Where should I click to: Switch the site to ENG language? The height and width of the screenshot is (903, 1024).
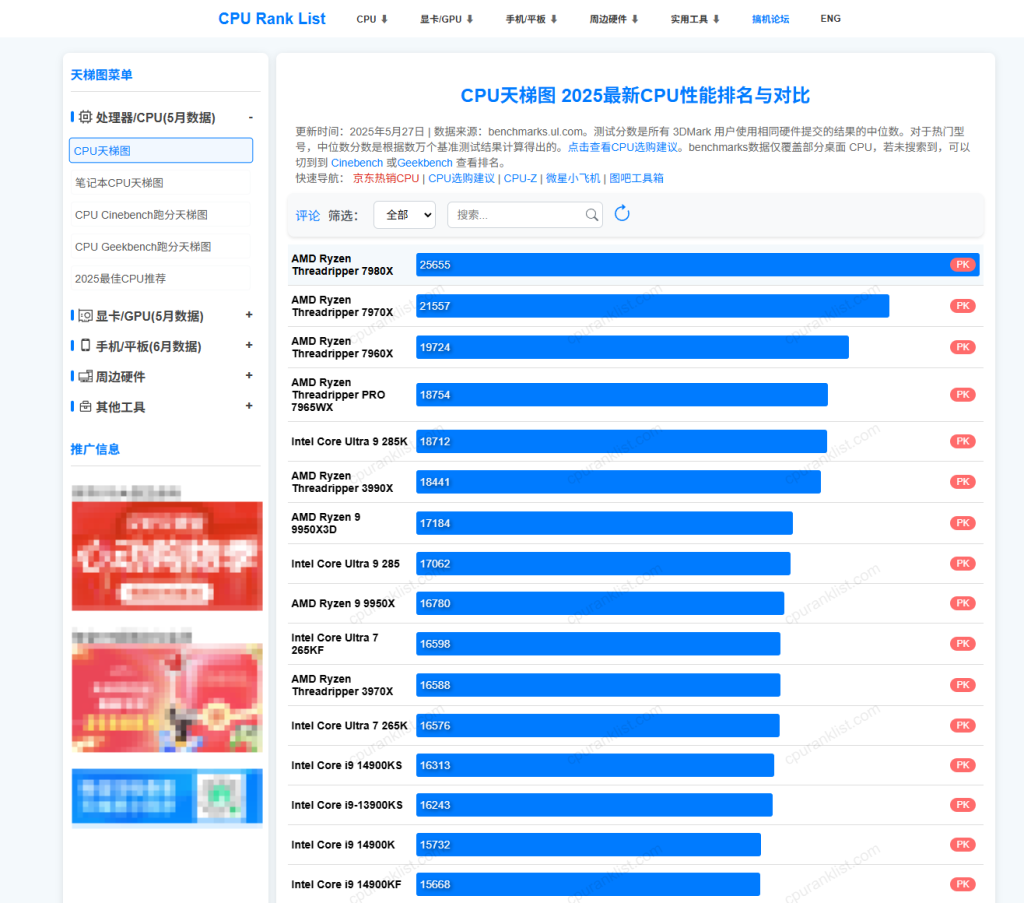(830, 19)
